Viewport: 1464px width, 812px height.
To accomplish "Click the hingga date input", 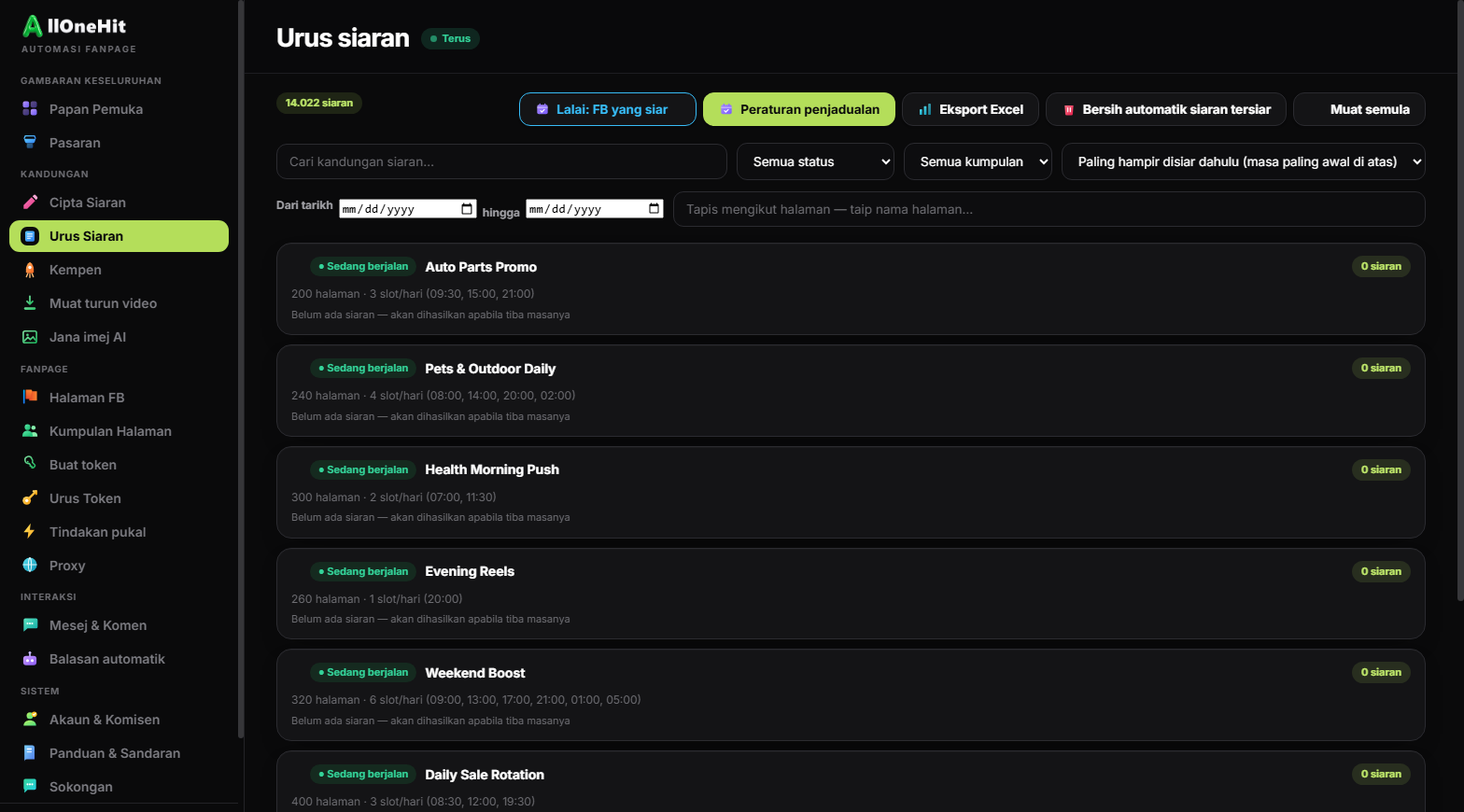I will (595, 209).
